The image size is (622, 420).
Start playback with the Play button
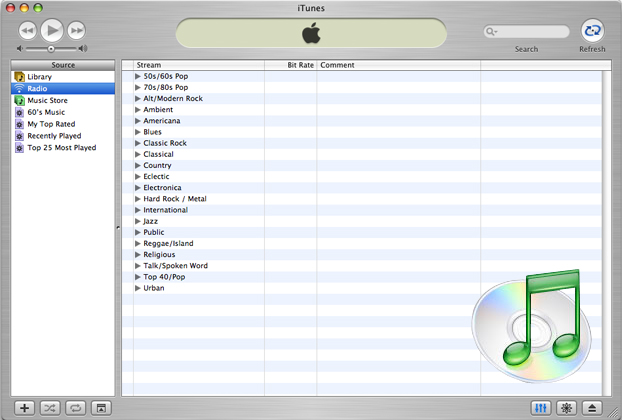click(x=52, y=30)
